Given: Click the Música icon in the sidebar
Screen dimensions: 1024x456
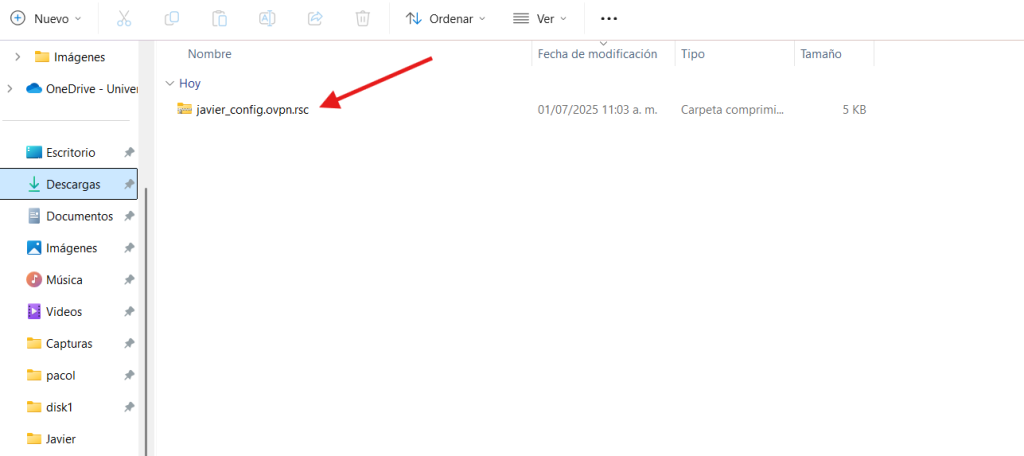Looking at the screenshot, I should pos(34,280).
